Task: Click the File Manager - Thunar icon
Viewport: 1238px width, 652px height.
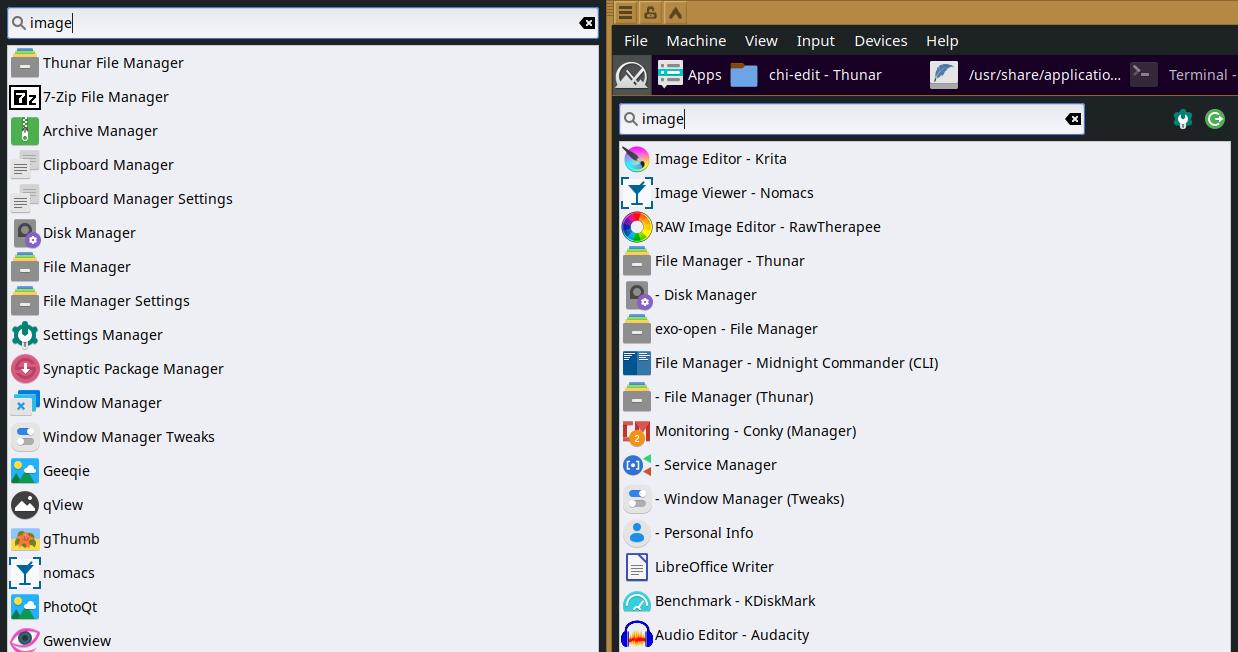Action: pos(636,261)
